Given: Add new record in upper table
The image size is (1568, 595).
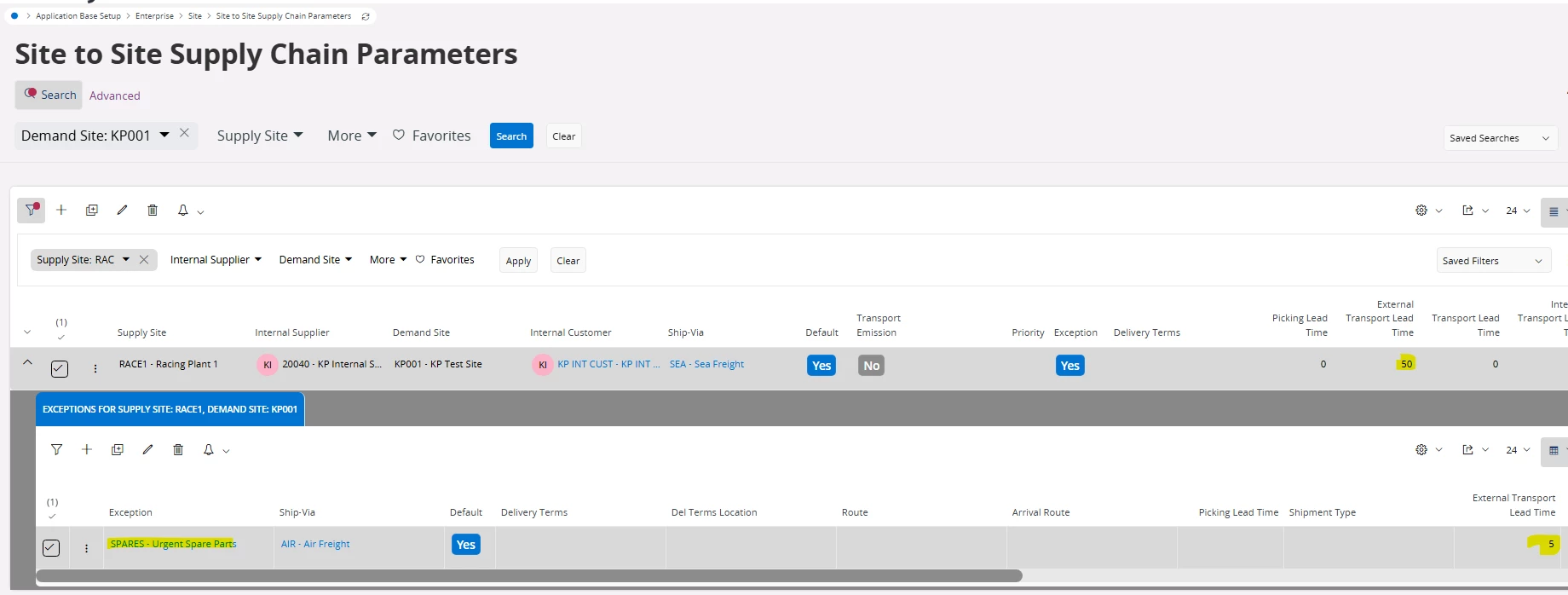Looking at the screenshot, I should click(x=61, y=210).
